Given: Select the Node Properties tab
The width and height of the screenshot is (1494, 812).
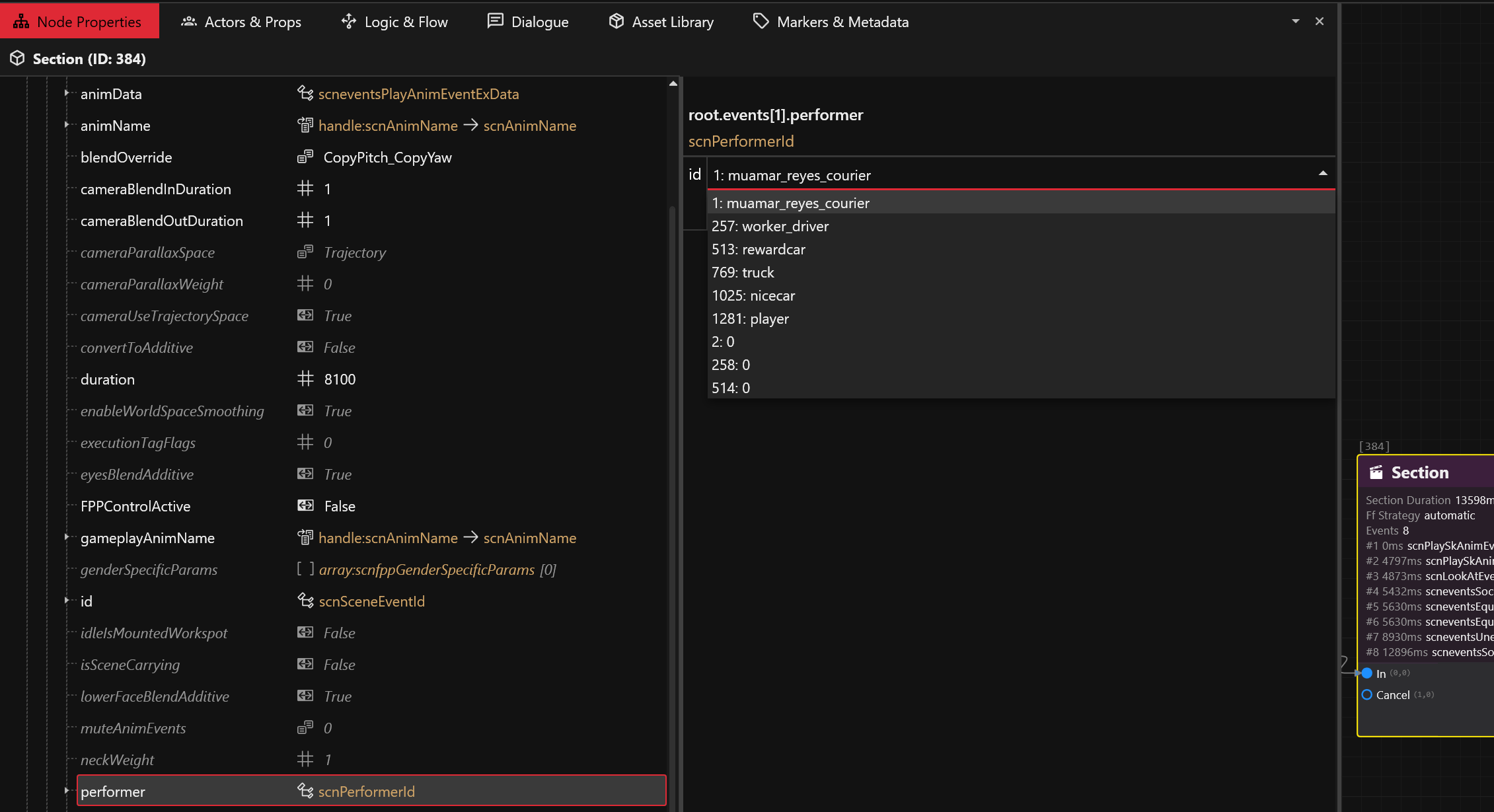Looking at the screenshot, I should [79, 22].
